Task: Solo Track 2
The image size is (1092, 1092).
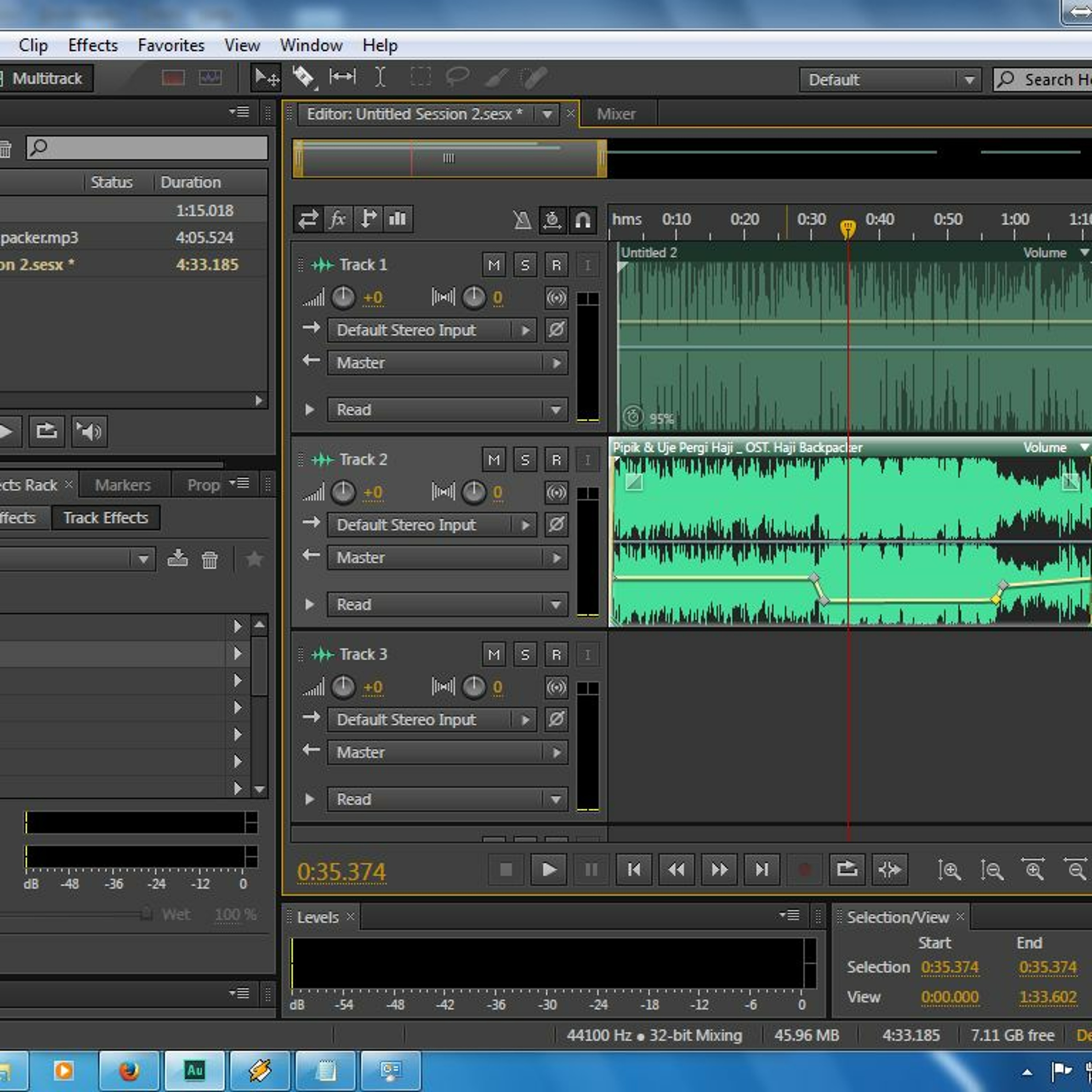Action: click(525, 459)
